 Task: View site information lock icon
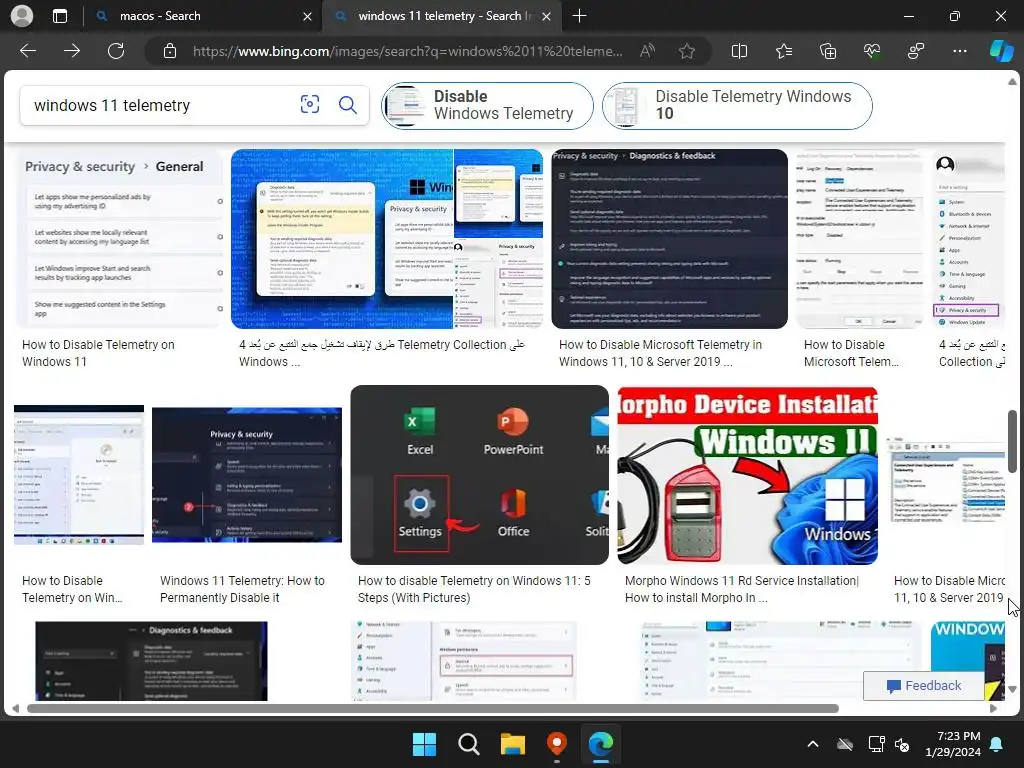pos(170,51)
